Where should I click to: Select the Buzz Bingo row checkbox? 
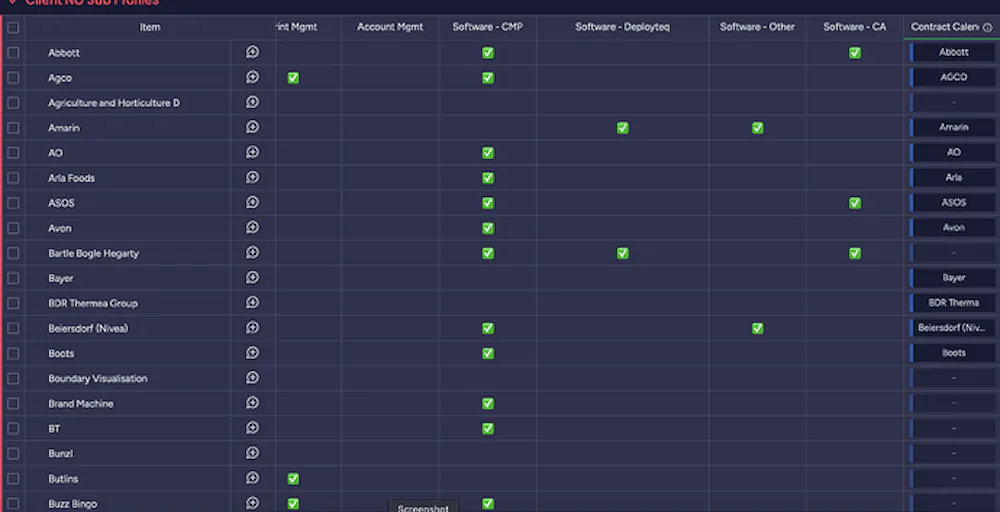(13, 504)
